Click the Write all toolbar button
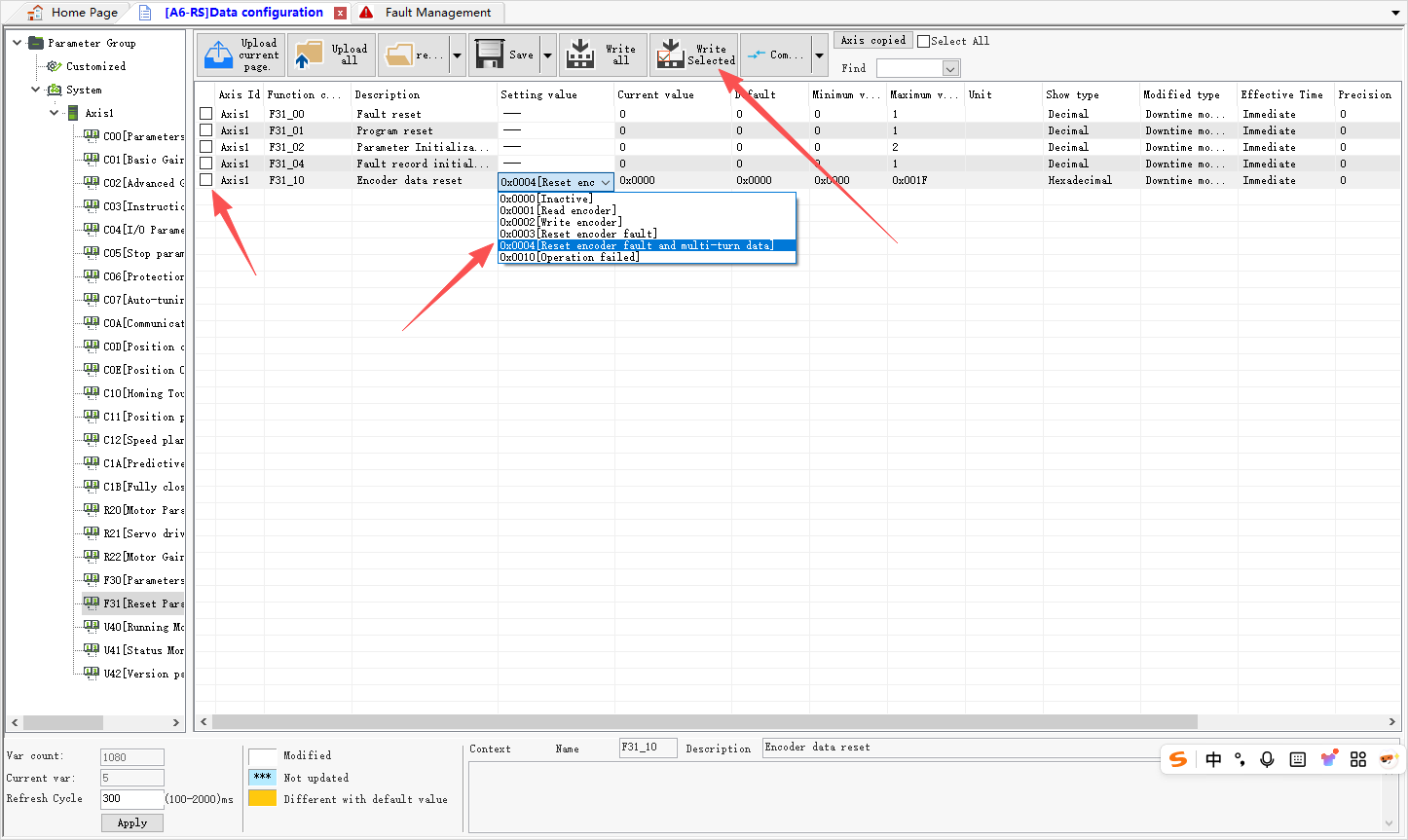 click(x=603, y=55)
